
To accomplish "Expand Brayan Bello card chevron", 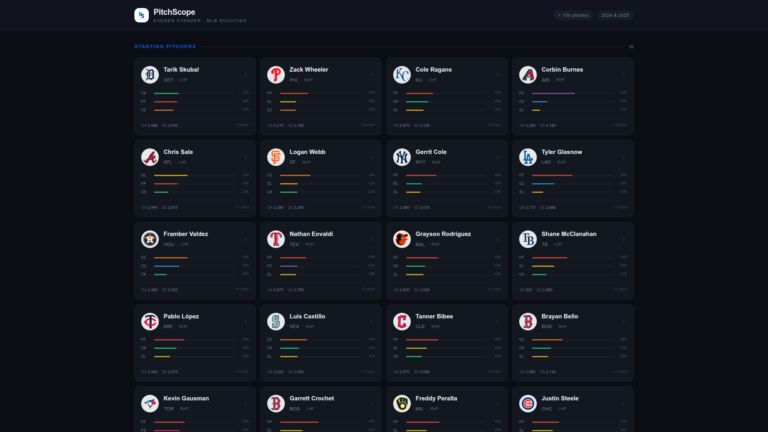I will [624, 321].
